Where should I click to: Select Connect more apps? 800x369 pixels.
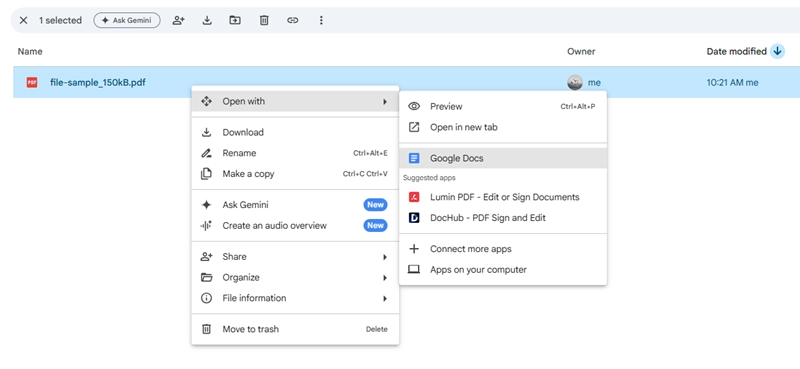503,249
